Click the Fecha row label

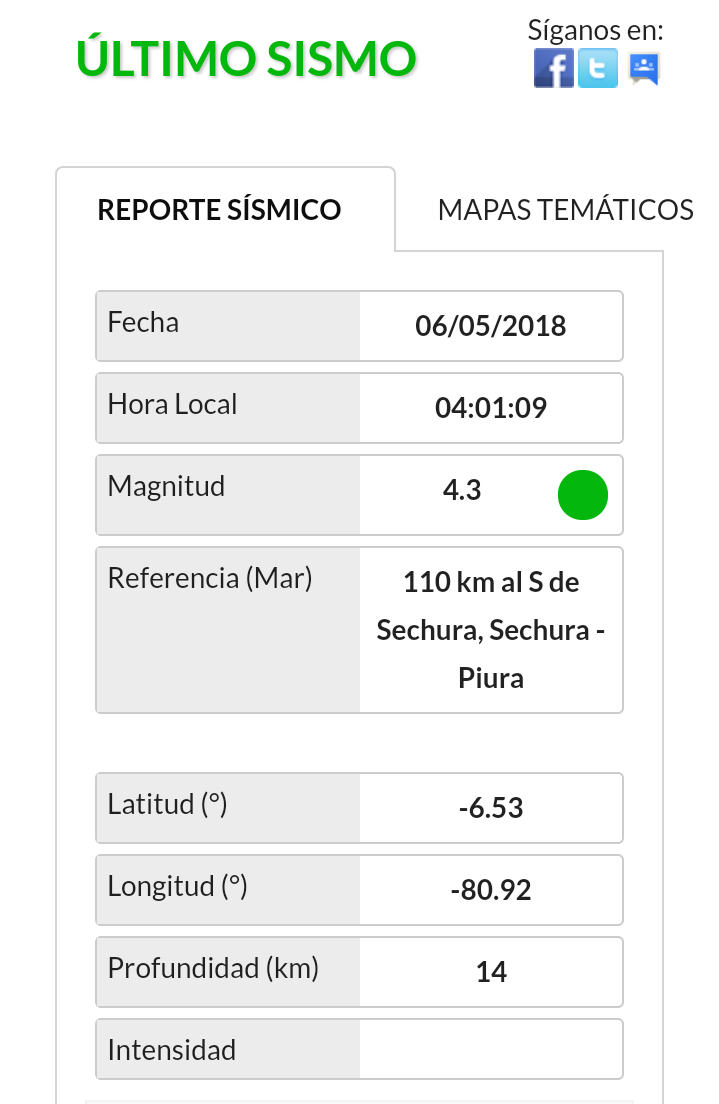point(143,323)
